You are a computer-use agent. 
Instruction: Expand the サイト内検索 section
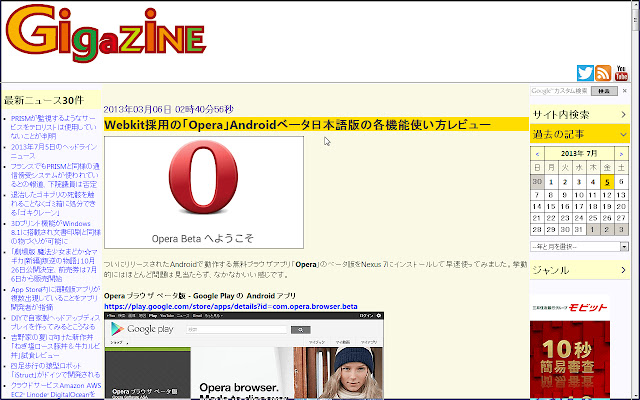(622, 113)
